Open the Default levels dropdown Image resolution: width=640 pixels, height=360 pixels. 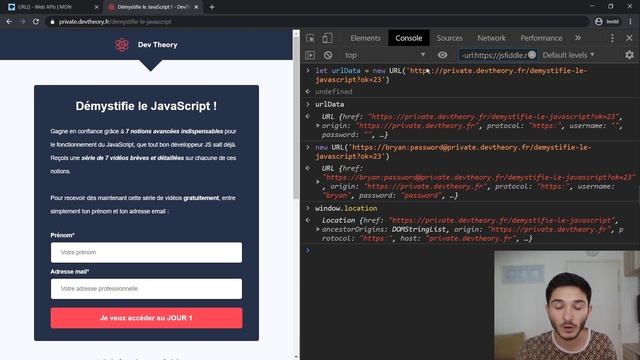(568, 55)
